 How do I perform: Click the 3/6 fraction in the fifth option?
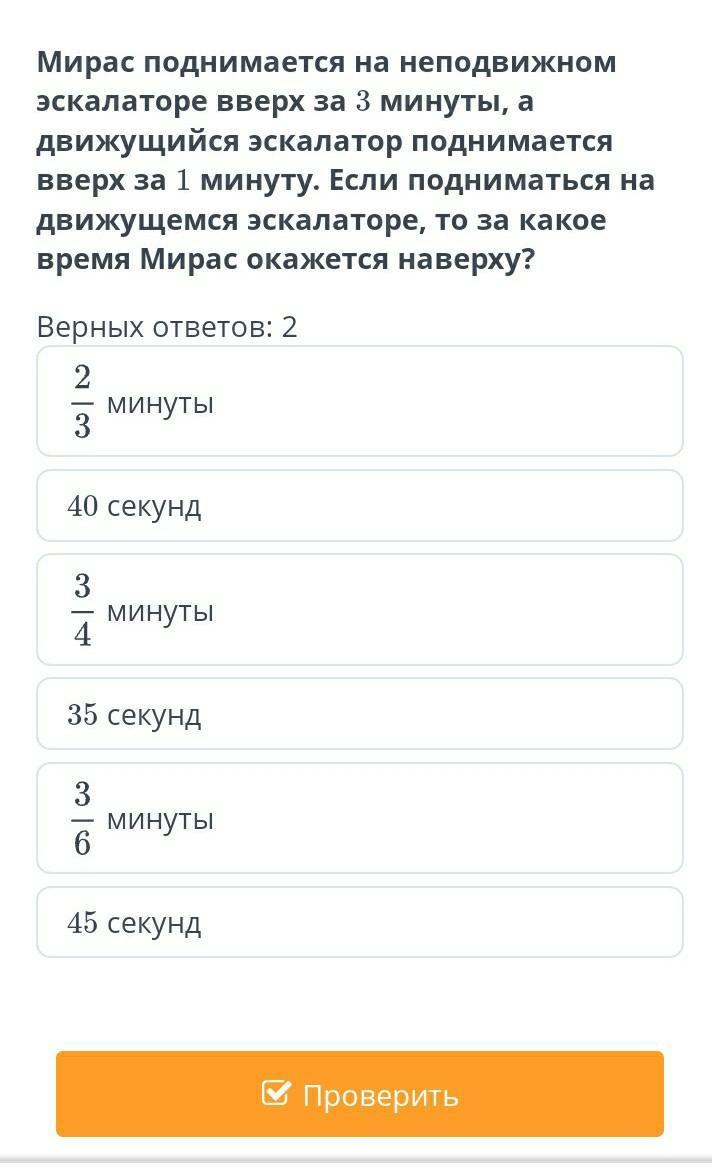click(x=82, y=818)
